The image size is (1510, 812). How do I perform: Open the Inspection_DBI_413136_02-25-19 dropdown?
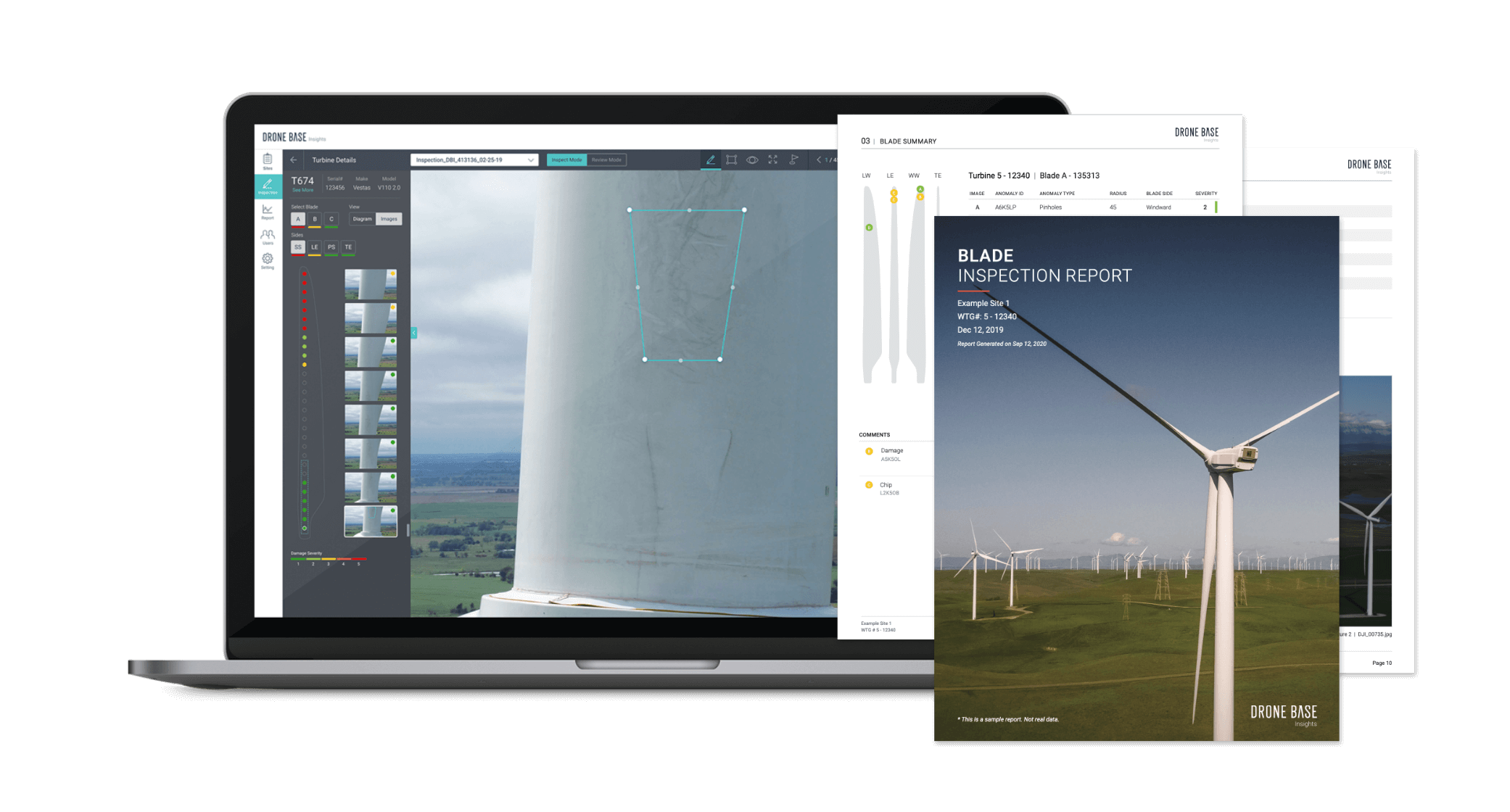click(474, 159)
